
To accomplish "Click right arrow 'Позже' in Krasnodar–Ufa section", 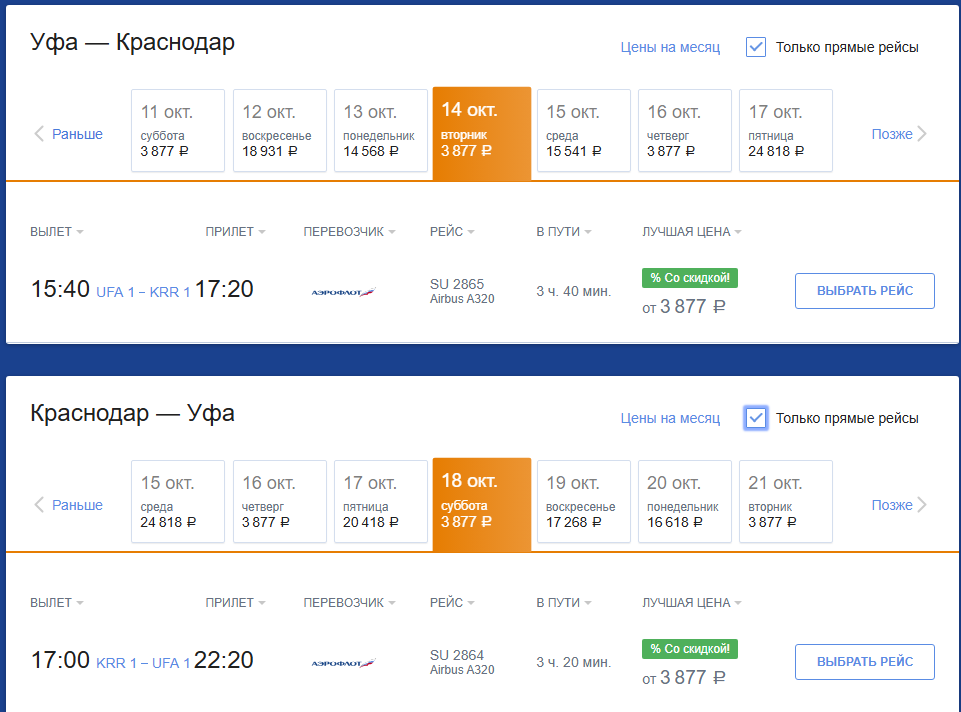I will click(900, 505).
